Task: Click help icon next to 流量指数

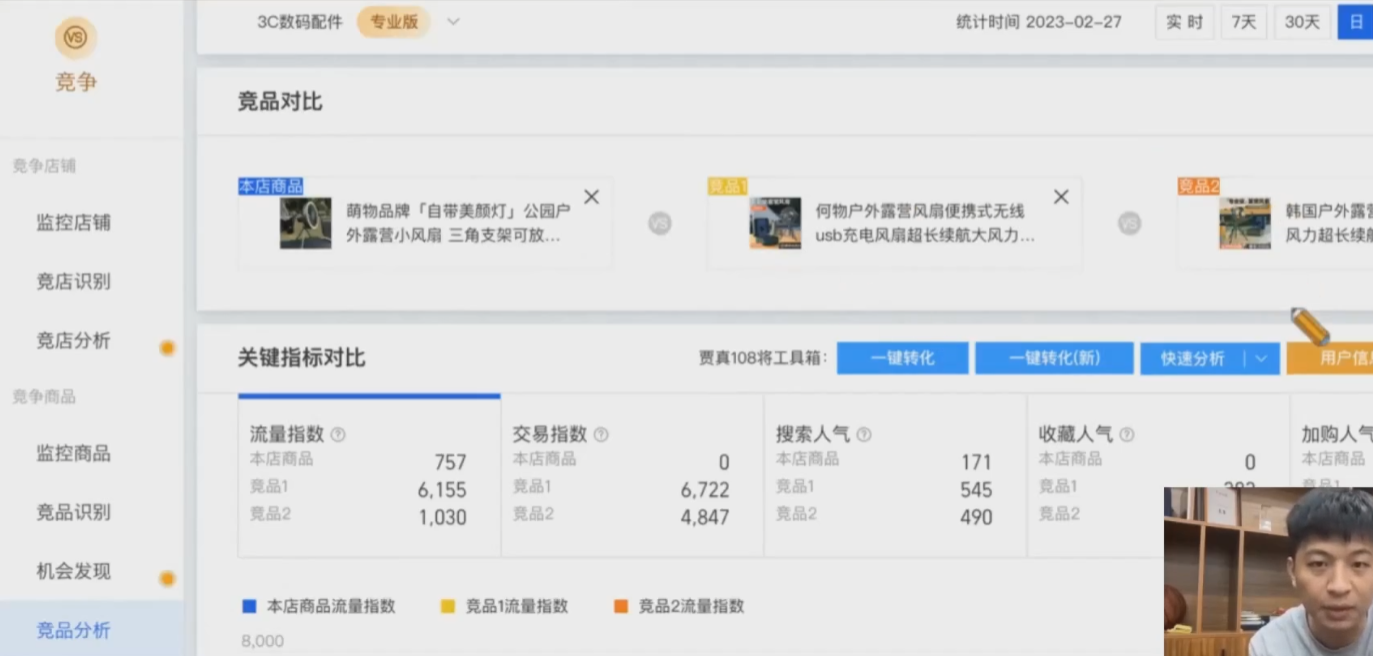Action: tap(338, 435)
